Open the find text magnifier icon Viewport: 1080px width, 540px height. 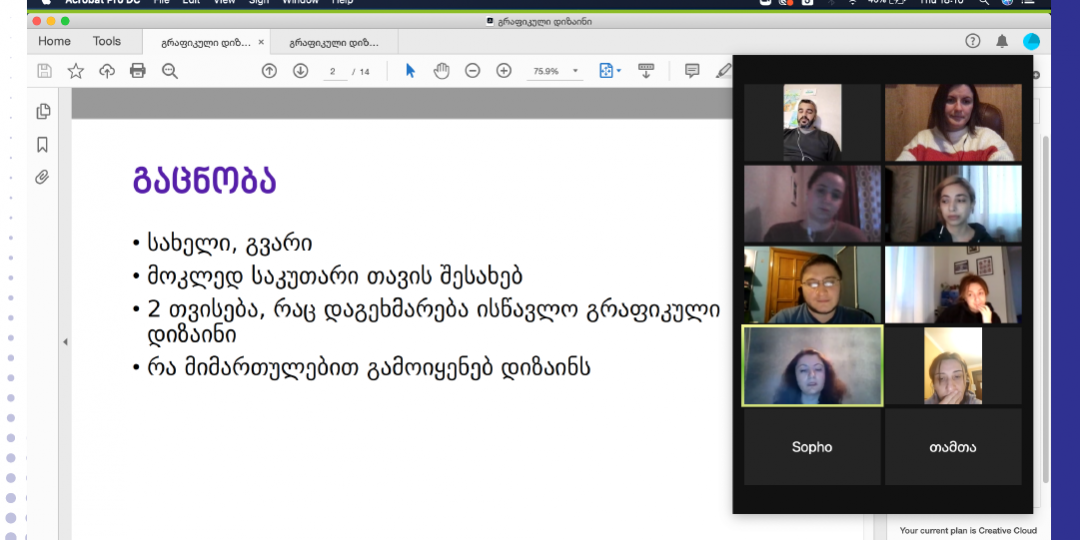pos(169,71)
